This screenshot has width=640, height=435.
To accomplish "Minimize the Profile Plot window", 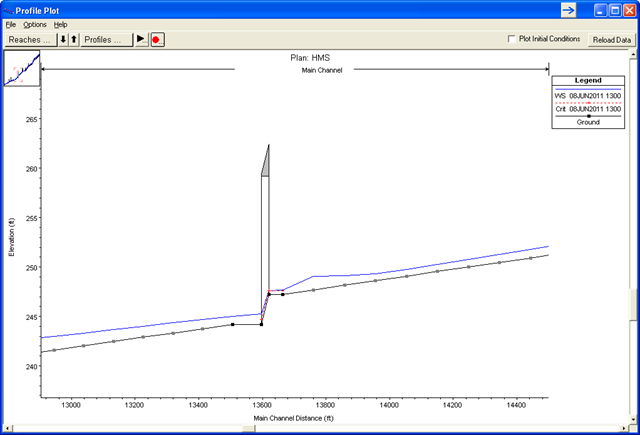I will click(600, 11).
